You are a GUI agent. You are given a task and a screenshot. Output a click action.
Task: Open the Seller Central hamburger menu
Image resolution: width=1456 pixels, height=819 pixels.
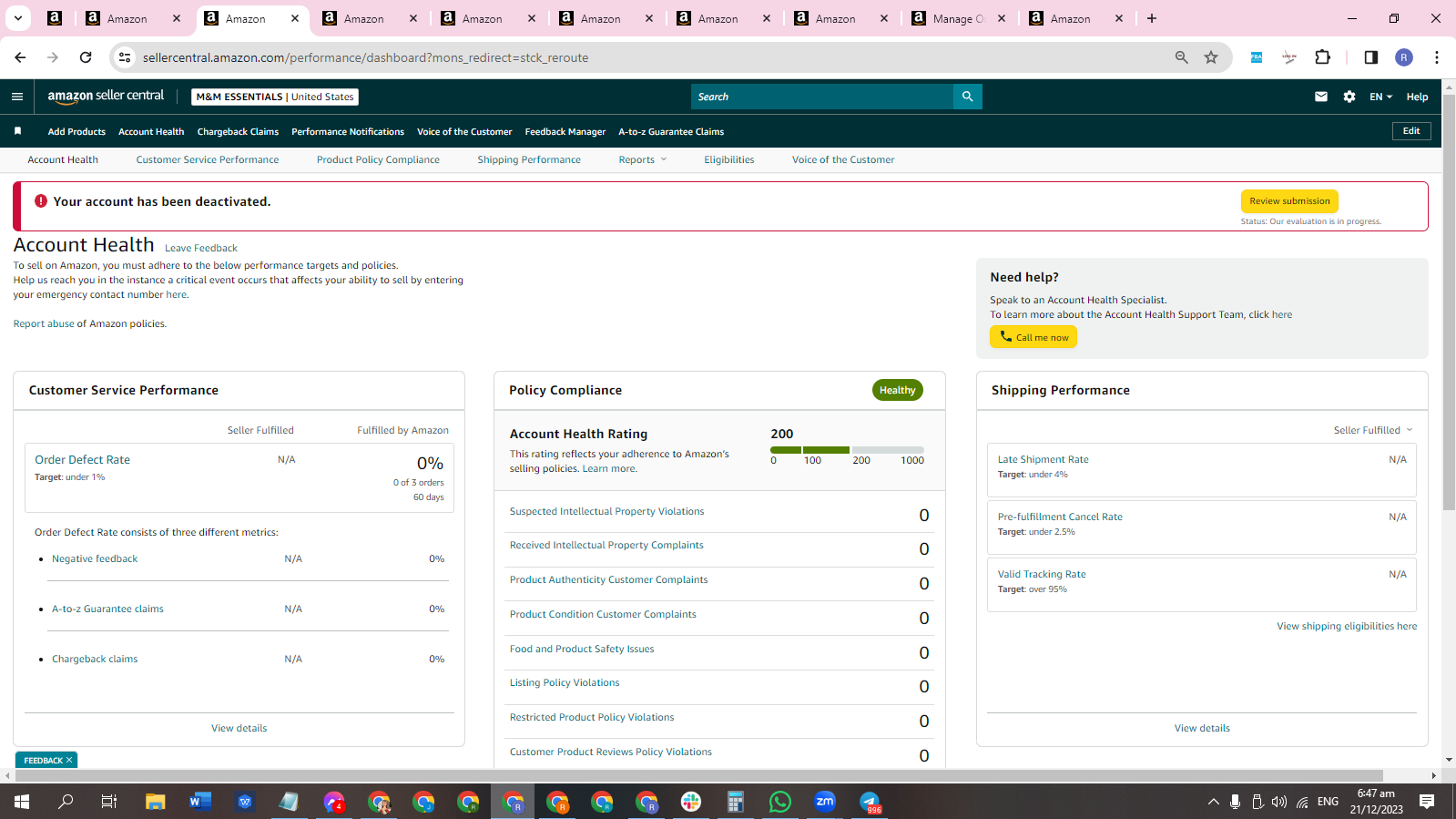17,97
